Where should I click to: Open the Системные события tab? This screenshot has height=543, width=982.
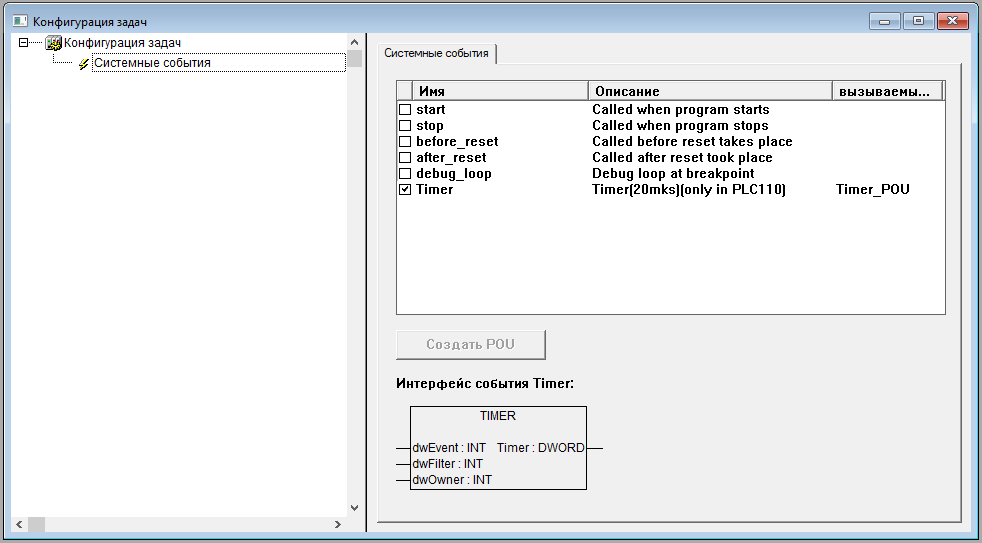[x=437, y=53]
